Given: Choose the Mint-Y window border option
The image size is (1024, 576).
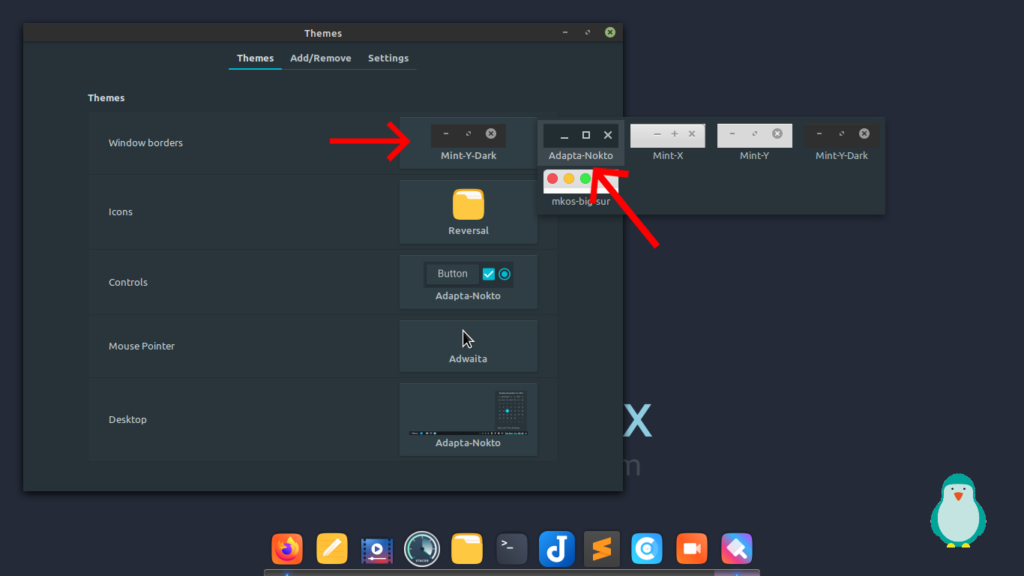Looking at the screenshot, I should tap(754, 143).
